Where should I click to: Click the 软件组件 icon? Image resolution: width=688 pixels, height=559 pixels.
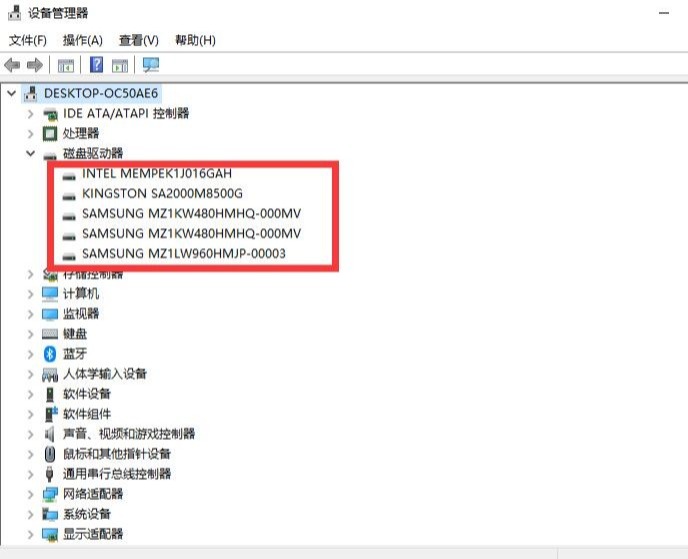click(x=51, y=414)
